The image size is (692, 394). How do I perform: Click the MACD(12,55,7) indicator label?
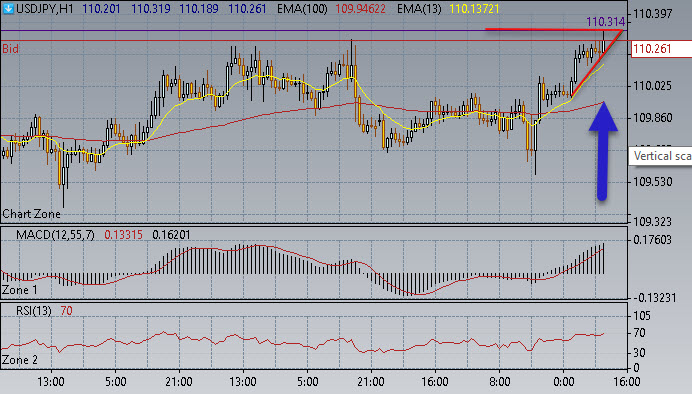tap(55, 235)
